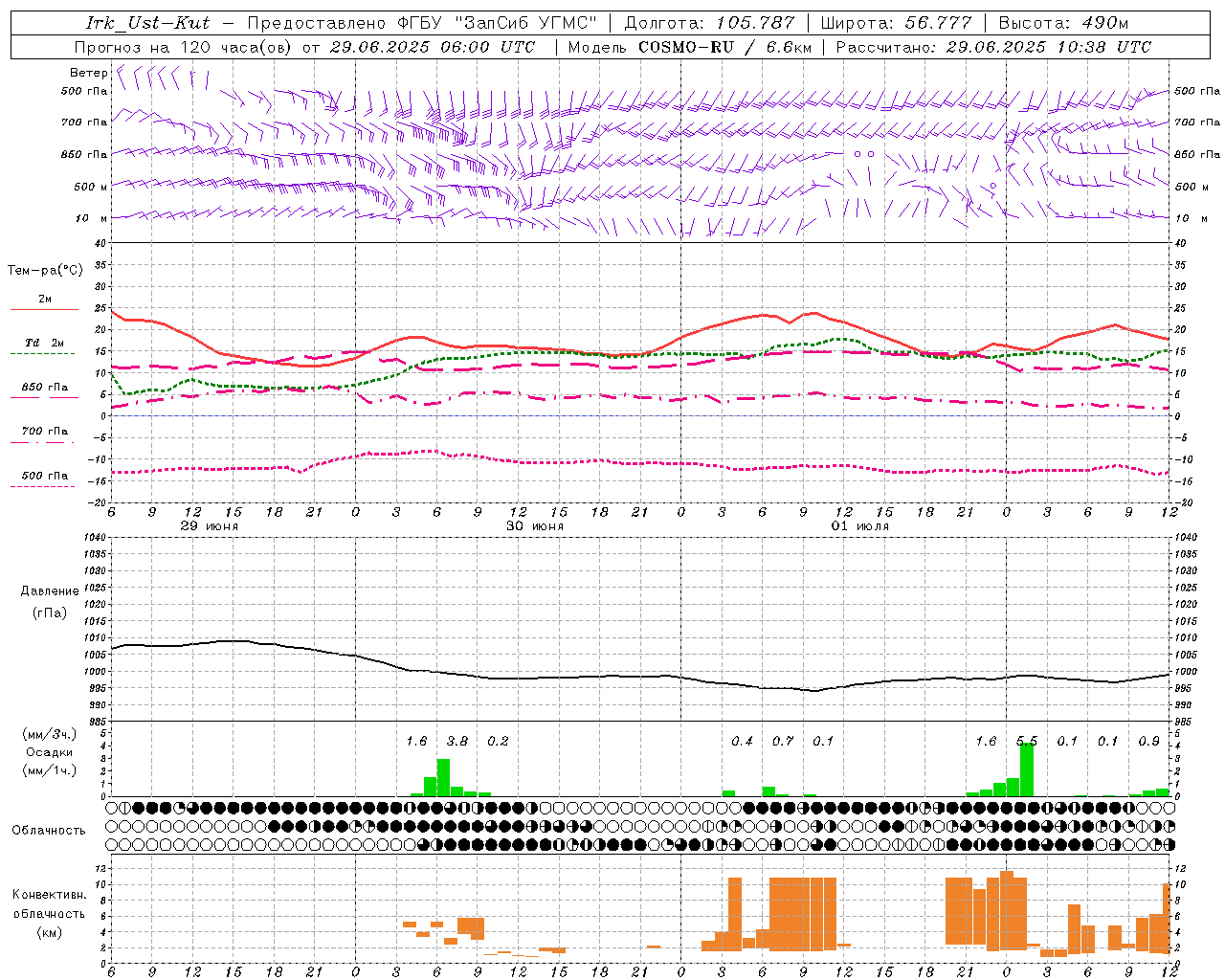Image resolution: width=1225 pixels, height=980 pixels.
Task: Click the '850 гПа' temperature legend entry
Action: pos(45,387)
